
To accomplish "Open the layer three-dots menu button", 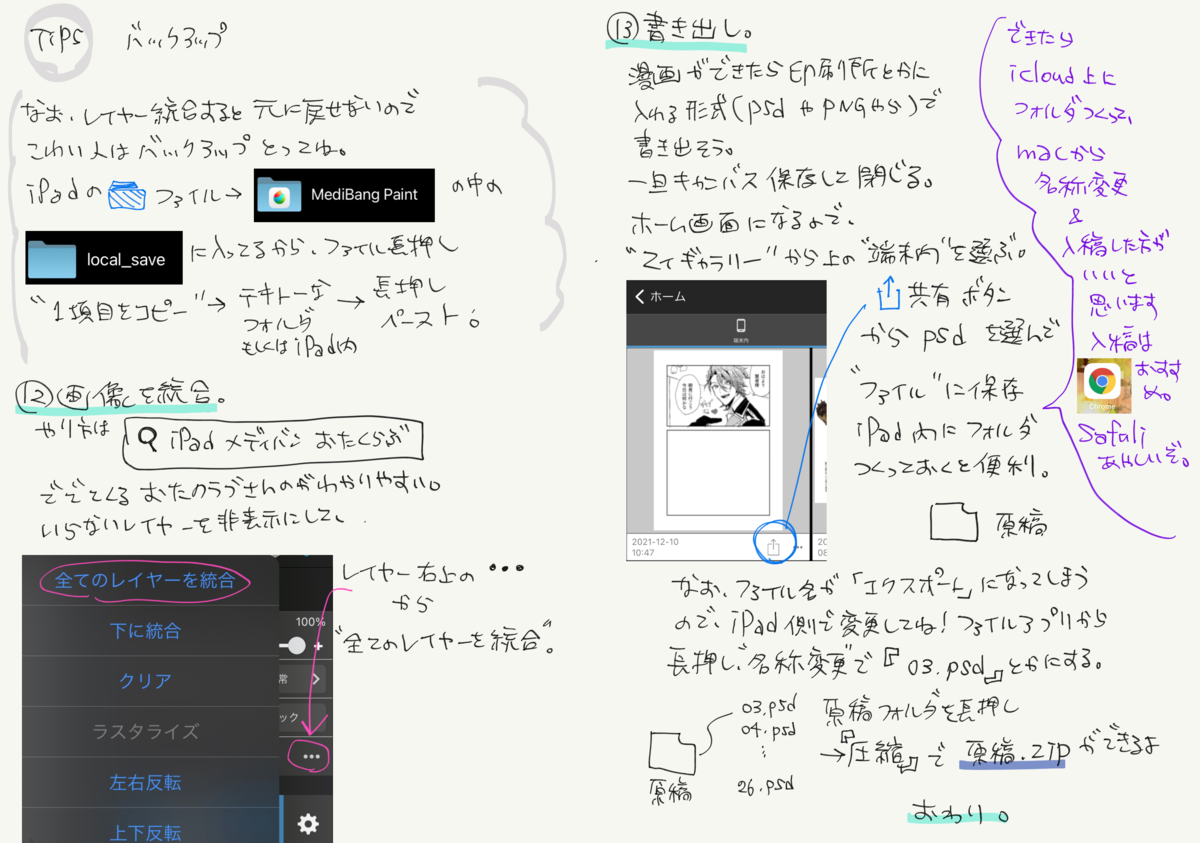I will pos(311,756).
